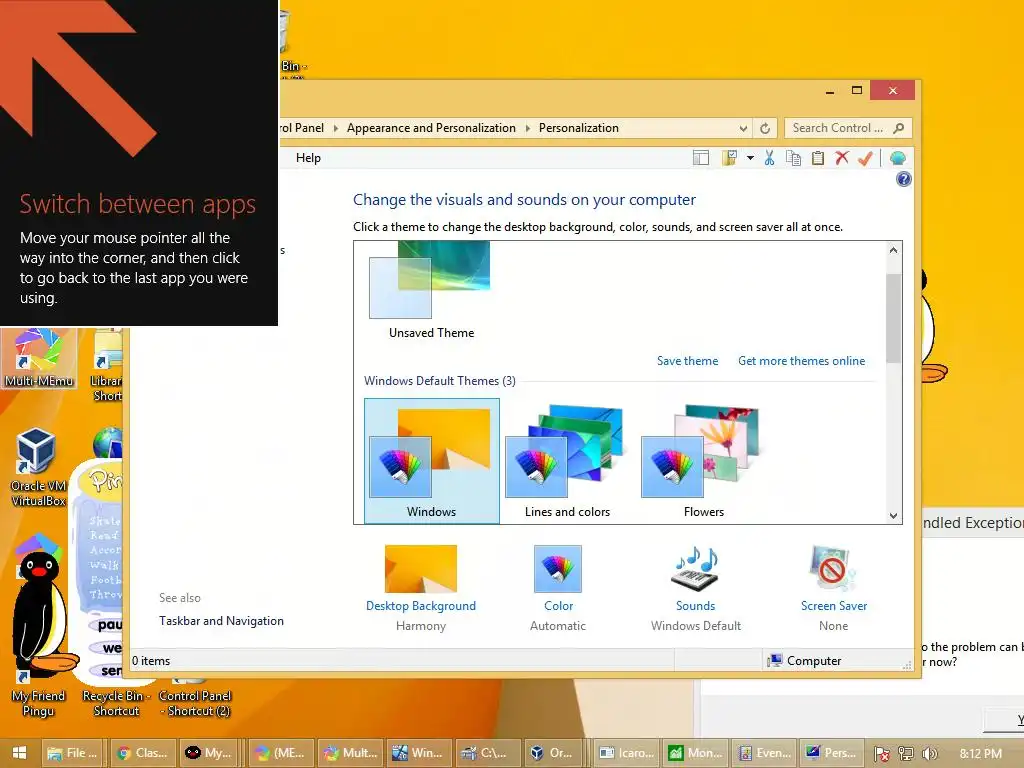
Task: Open the volume speaker tray icon
Action: pos(930,754)
